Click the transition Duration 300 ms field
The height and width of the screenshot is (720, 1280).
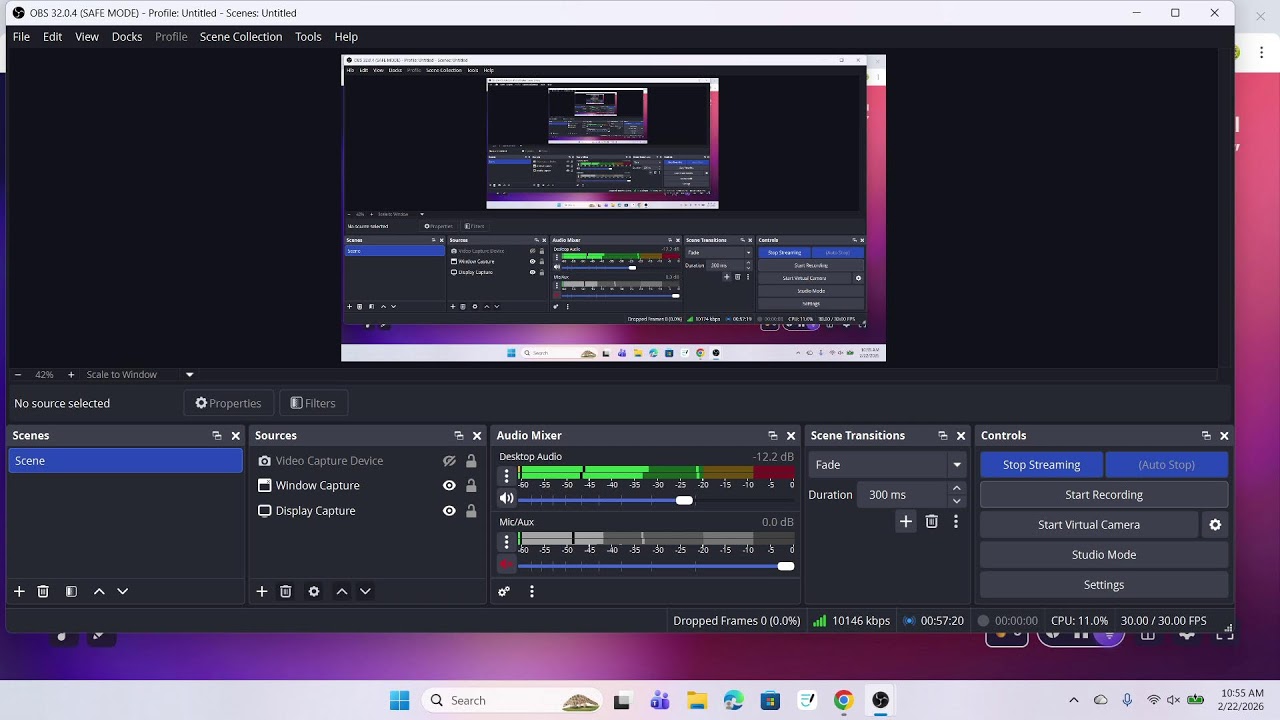pos(903,494)
